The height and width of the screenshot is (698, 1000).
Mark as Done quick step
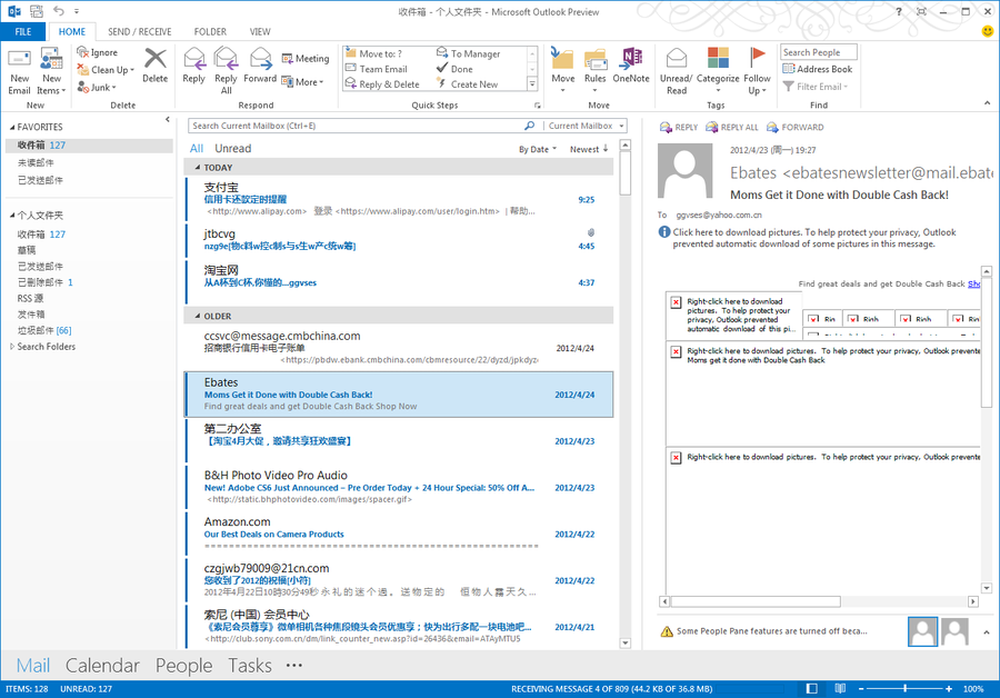pyautogui.click(x=455, y=69)
